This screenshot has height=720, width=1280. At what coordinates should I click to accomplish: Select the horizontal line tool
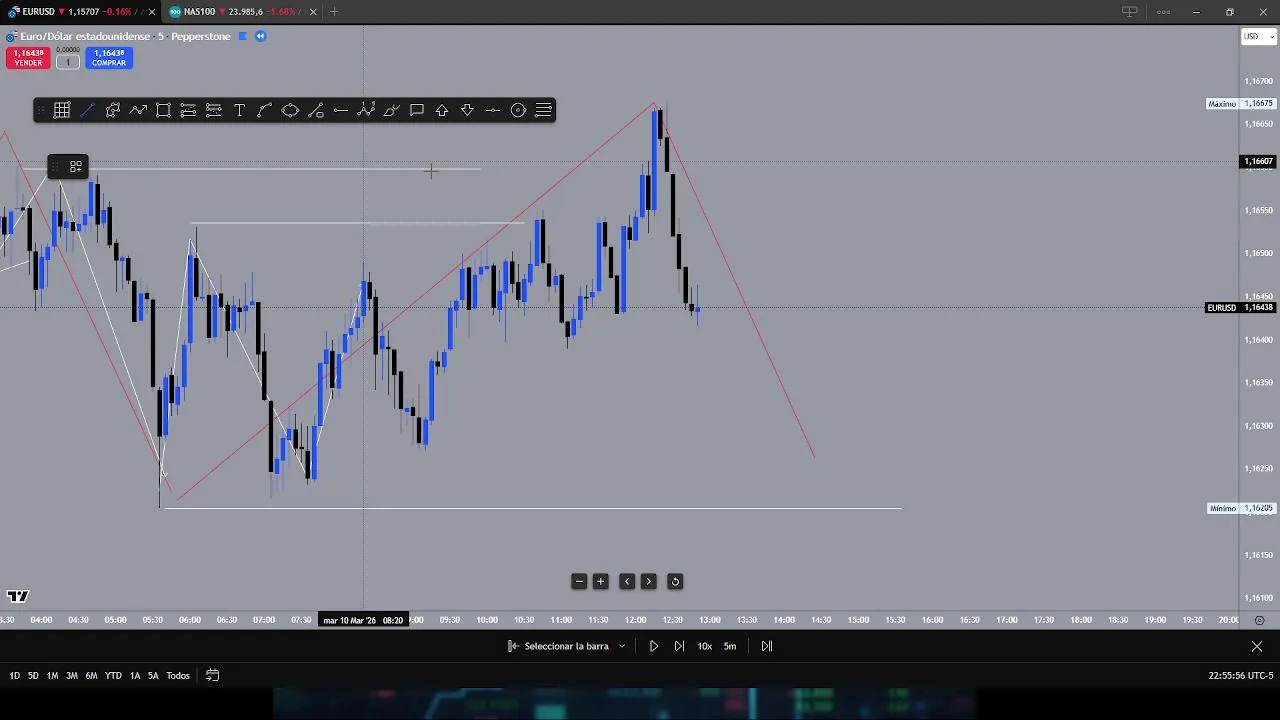(x=493, y=110)
